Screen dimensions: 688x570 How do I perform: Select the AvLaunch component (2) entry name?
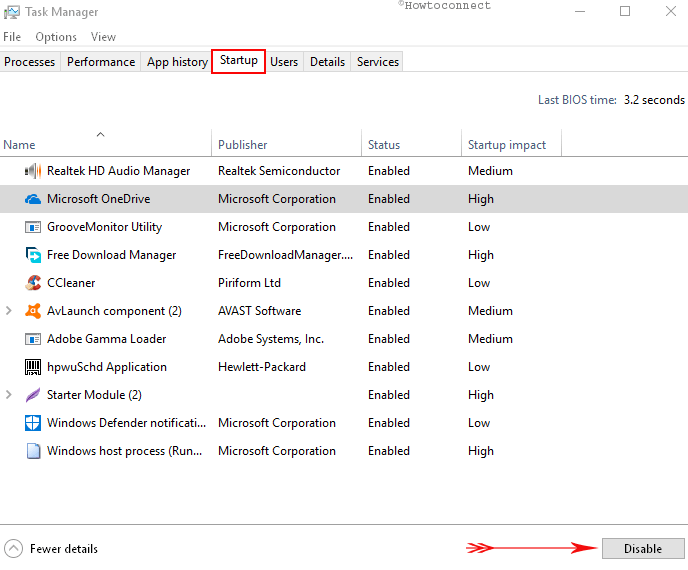[x=114, y=311]
